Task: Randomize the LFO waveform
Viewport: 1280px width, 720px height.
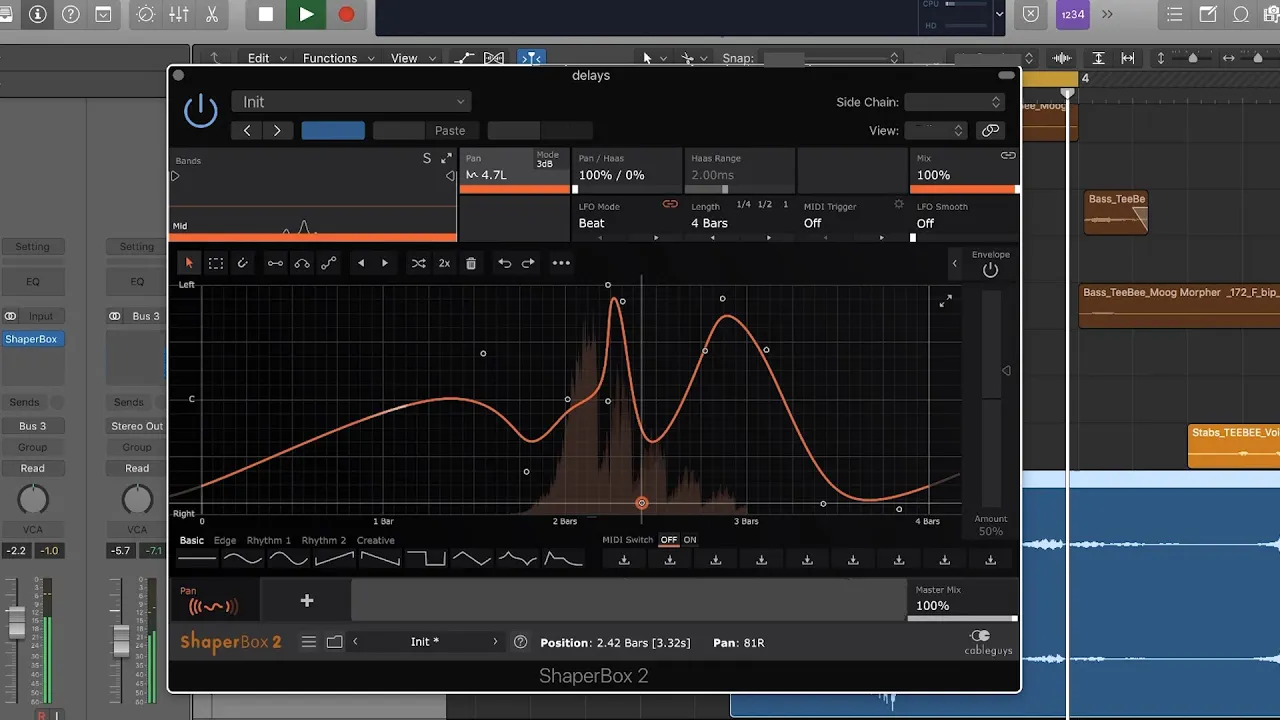Action: tap(418, 263)
